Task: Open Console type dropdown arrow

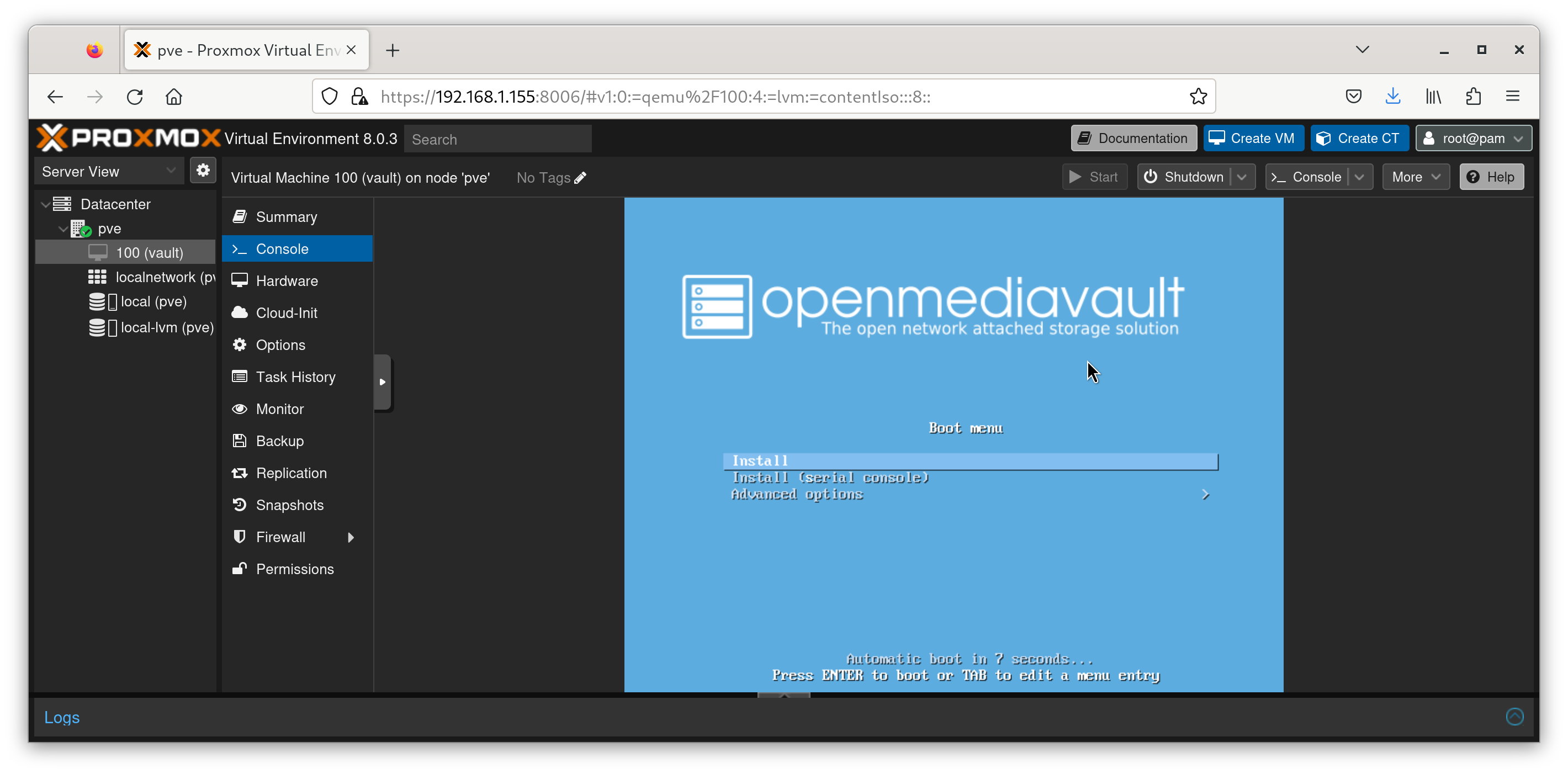Action: [1360, 177]
